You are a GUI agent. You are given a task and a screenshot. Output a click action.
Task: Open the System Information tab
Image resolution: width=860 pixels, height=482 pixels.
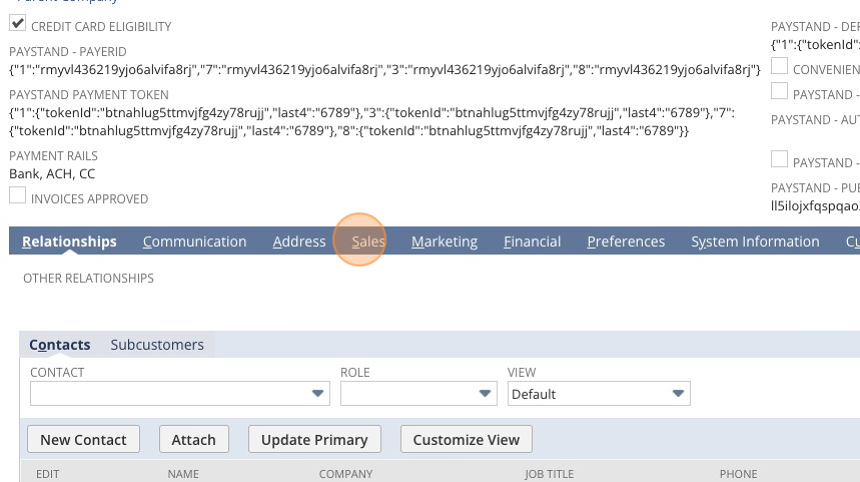(x=755, y=241)
